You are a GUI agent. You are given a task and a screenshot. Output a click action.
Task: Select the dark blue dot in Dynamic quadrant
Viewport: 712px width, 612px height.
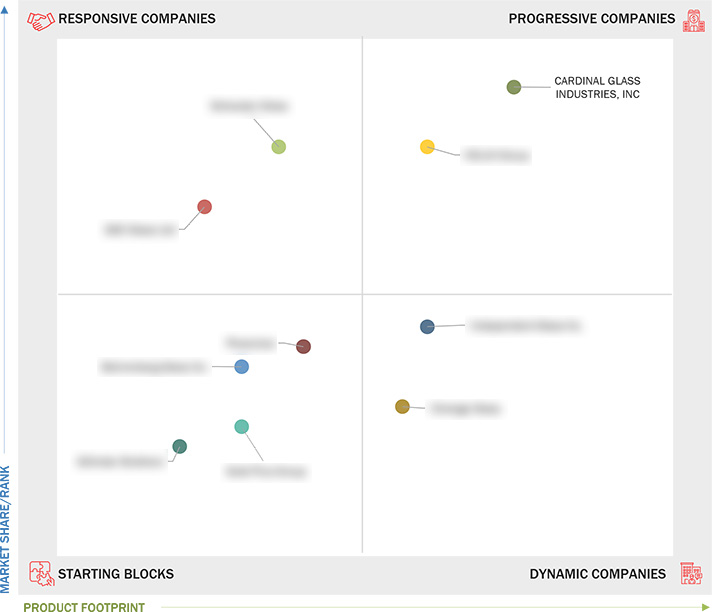(x=427, y=326)
